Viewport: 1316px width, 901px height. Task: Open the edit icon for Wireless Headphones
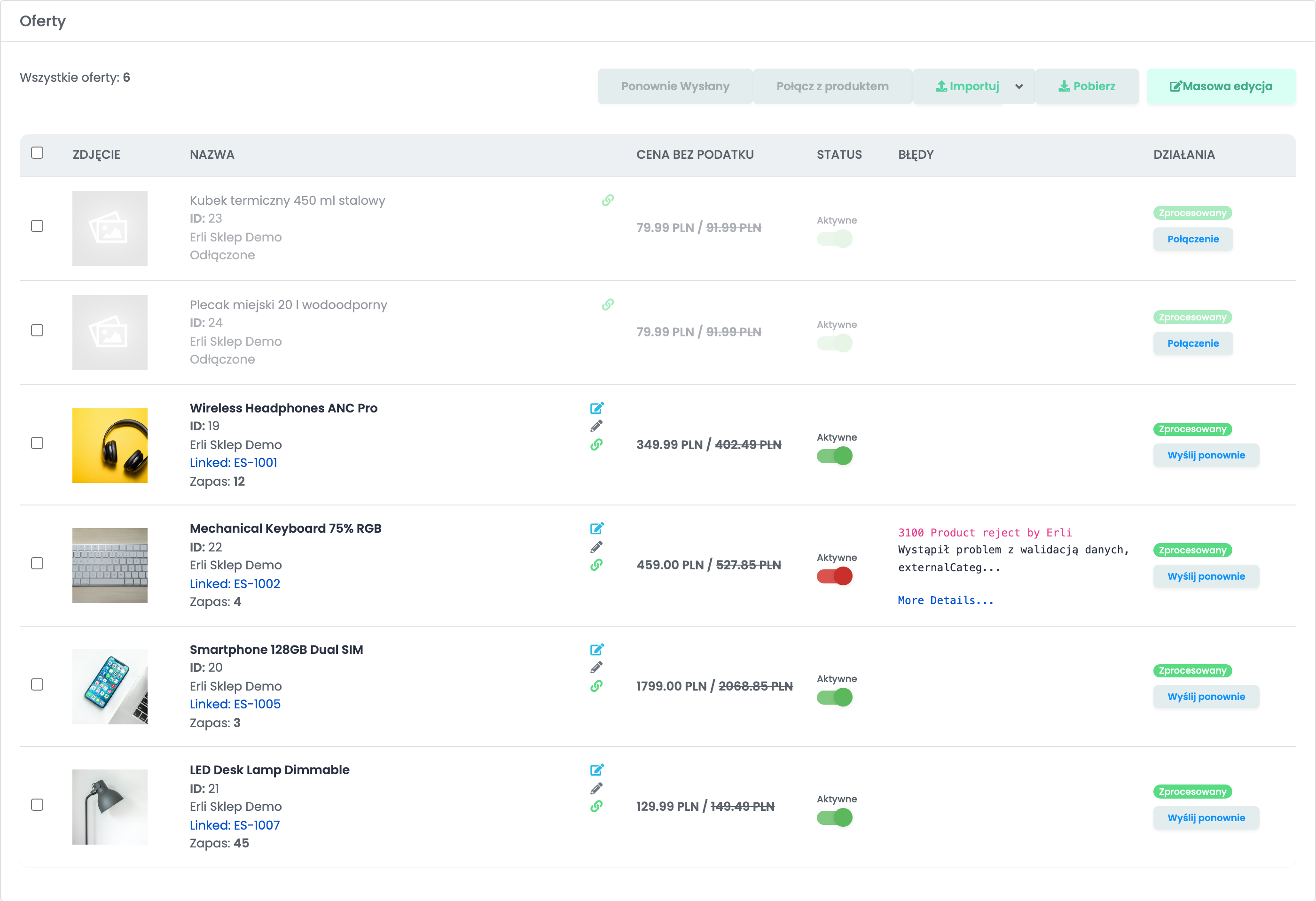(x=597, y=408)
